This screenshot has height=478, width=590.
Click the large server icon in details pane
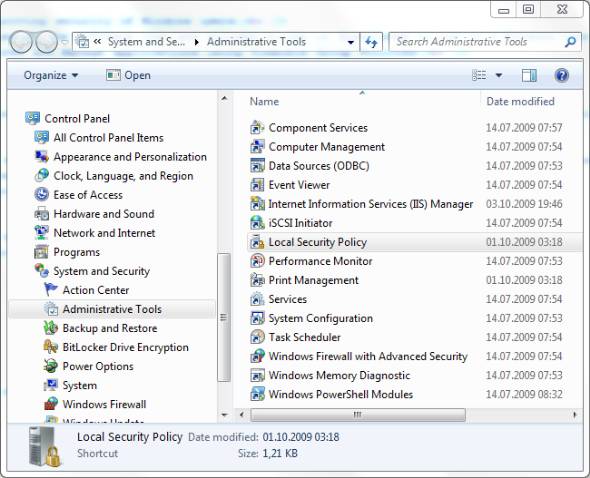[45, 447]
